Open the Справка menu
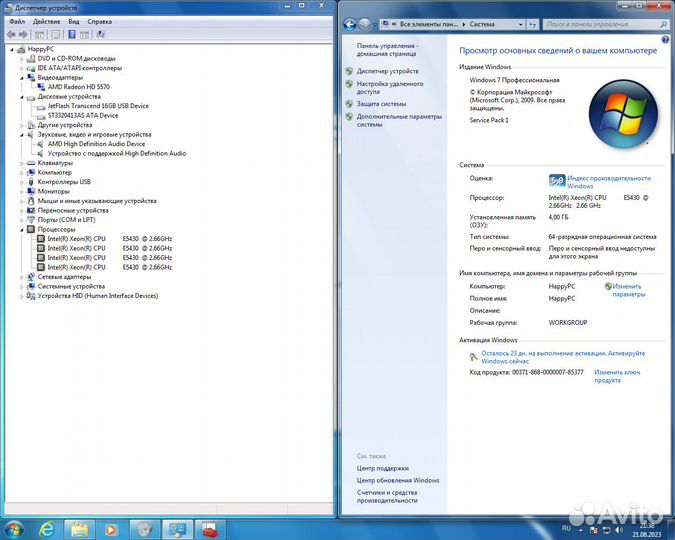 click(99, 22)
